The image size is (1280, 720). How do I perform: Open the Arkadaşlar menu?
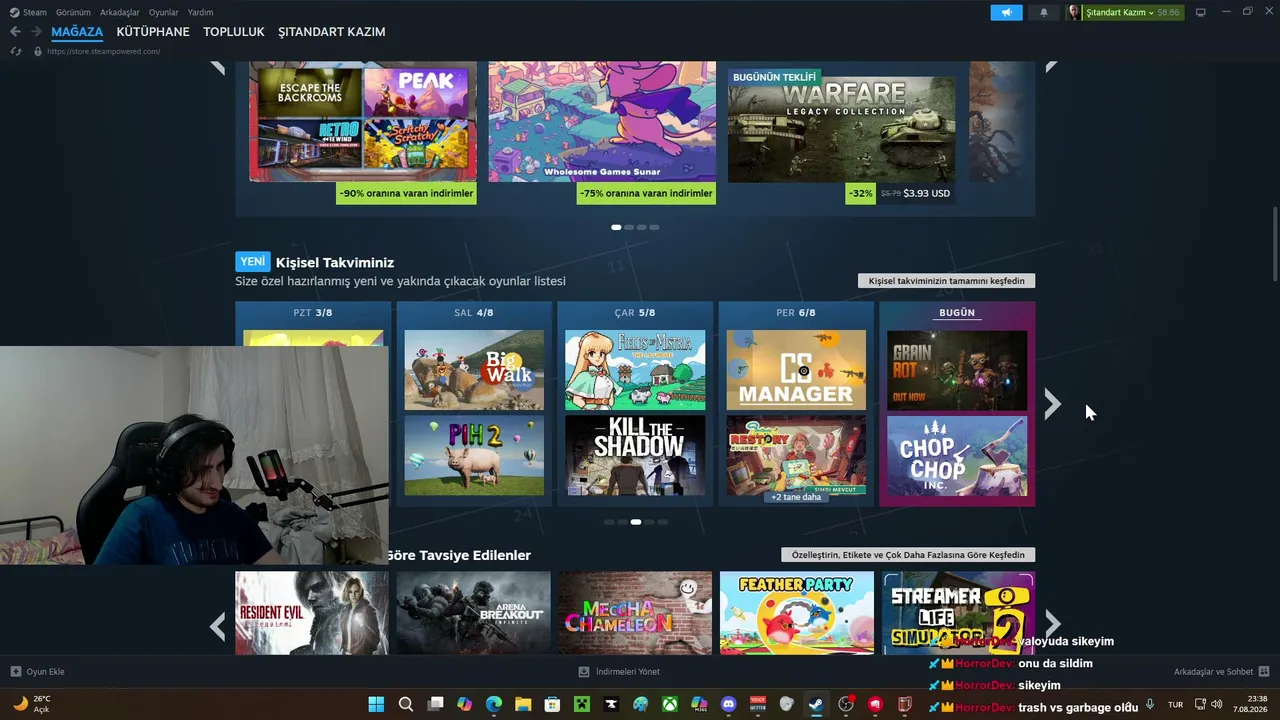(x=120, y=12)
